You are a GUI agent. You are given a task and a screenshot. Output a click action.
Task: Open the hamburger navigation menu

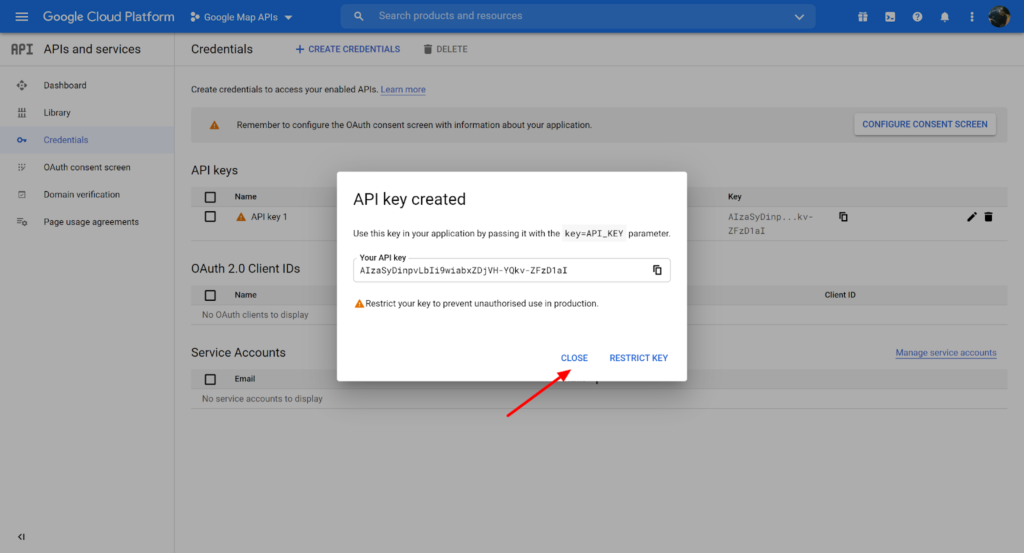[x=22, y=16]
